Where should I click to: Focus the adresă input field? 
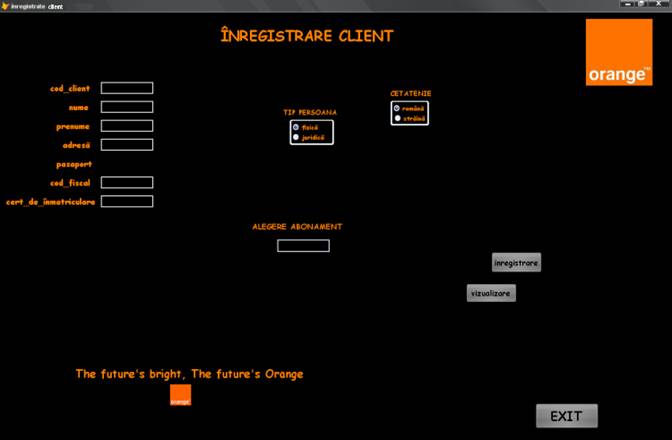127,145
